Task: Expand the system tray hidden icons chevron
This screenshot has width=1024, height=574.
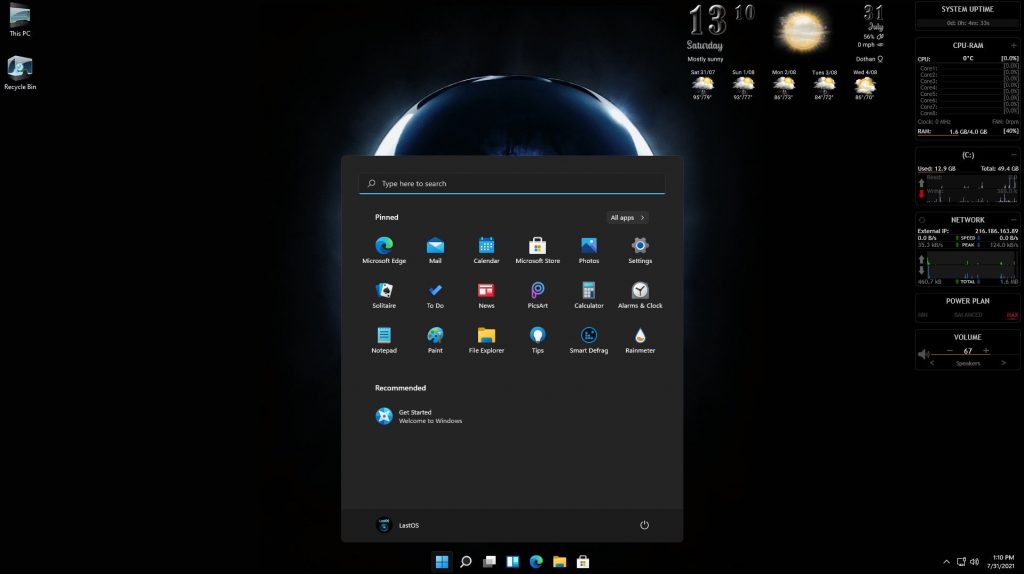Action: coord(946,561)
